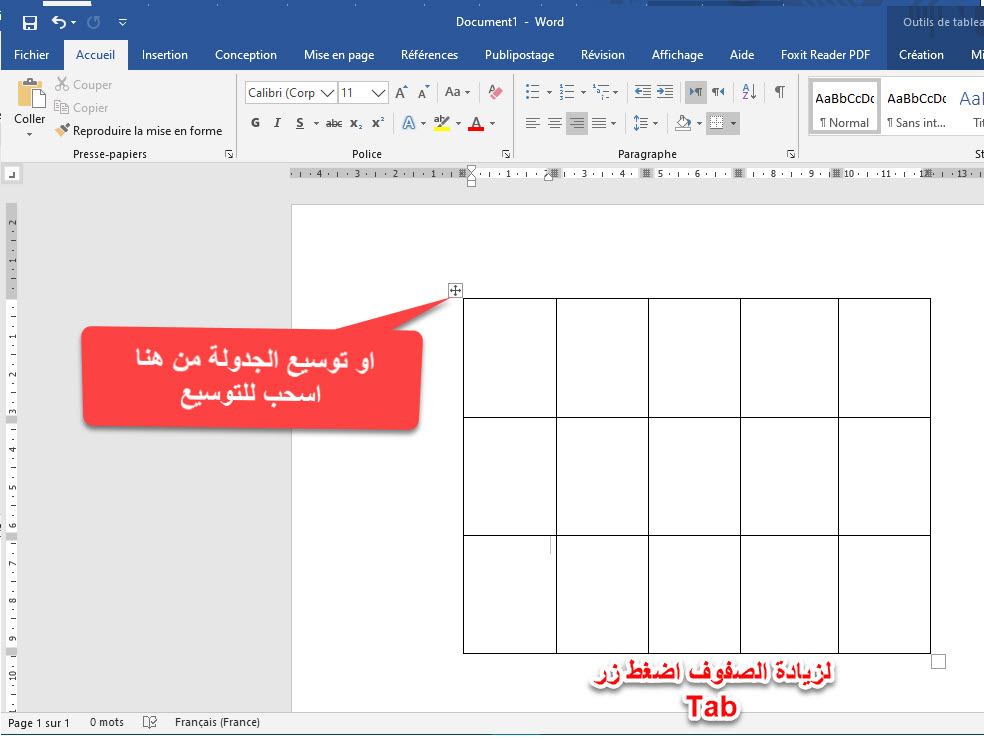984x740 pixels.
Task: Enable centered paragraph alignment
Action: pyautogui.click(x=554, y=122)
